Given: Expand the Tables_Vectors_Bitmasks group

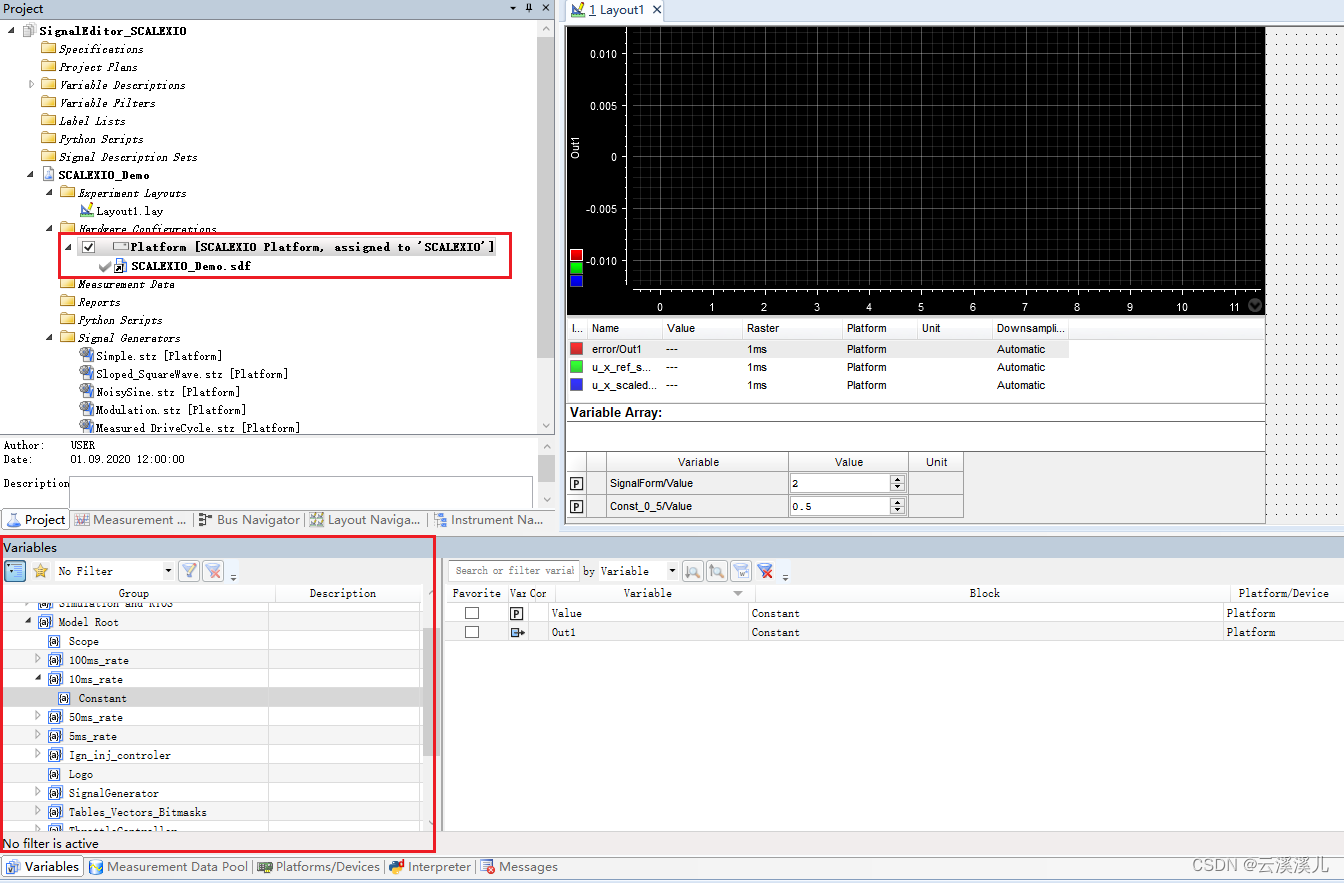Looking at the screenshot, I should (x=39, y=812).
